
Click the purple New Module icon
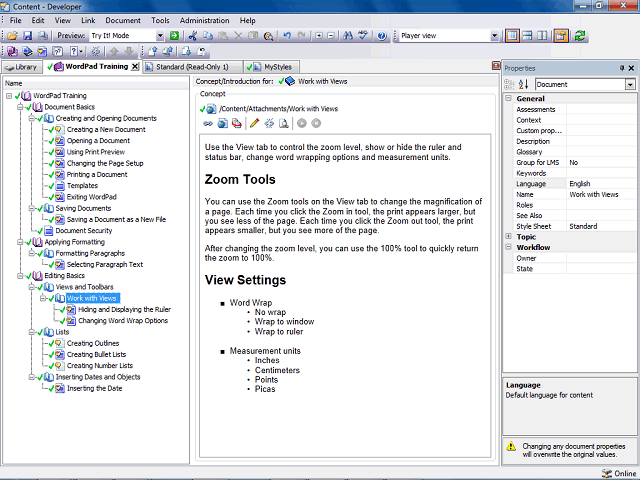coord(12,51)
